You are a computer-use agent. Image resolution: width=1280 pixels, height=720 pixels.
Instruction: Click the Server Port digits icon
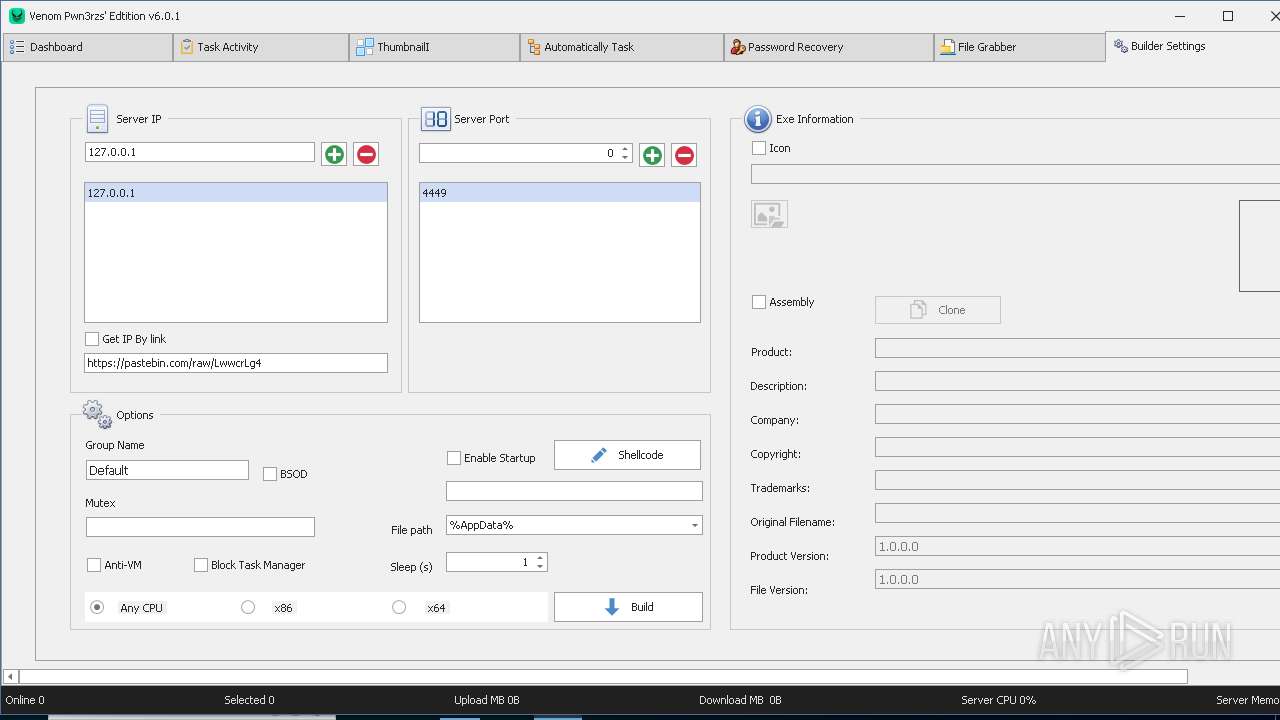point(435,119)
